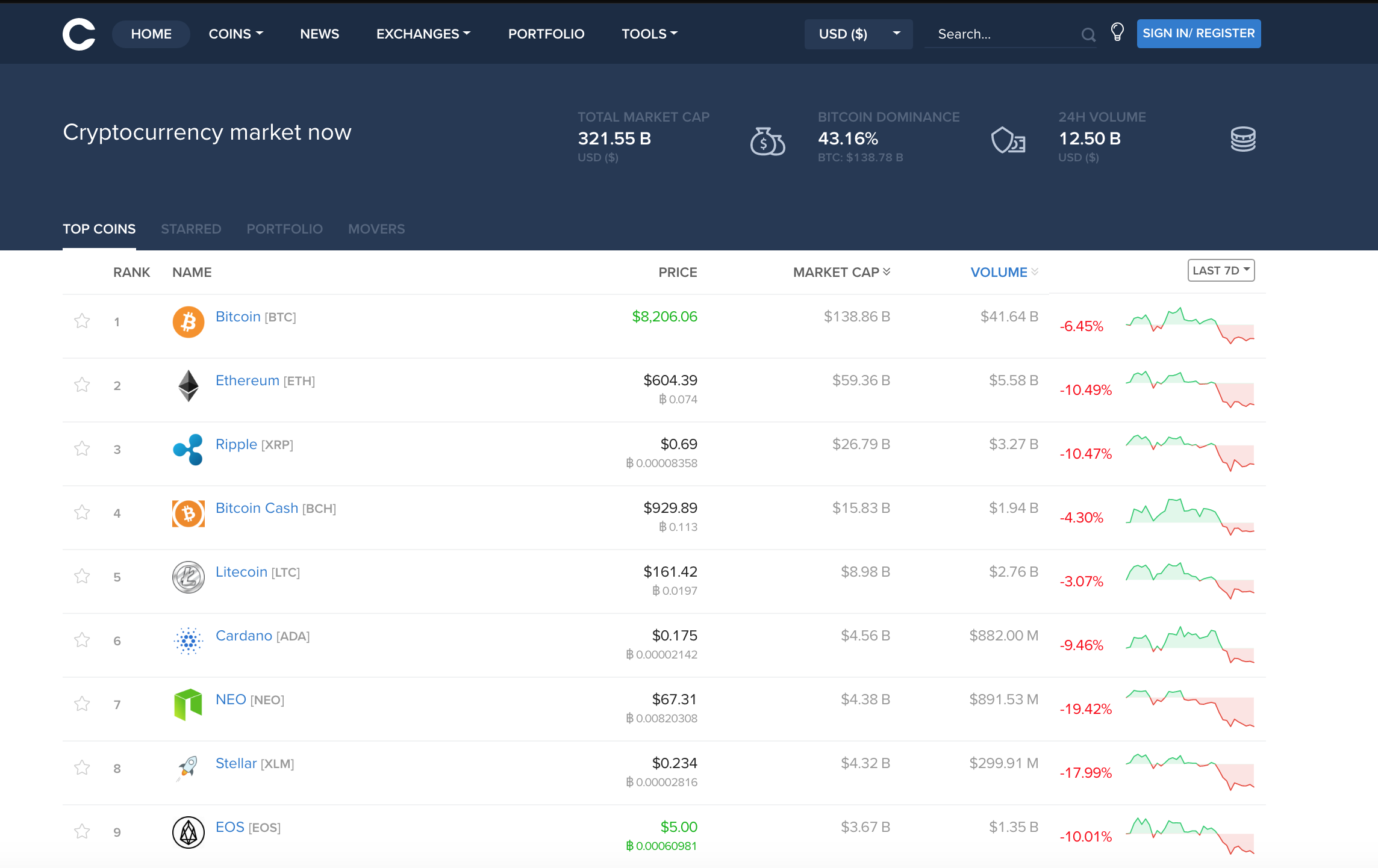This screenshot has height=868, width=1378.
Task: Click the Bitcoin dominance shield icon
Action: point(1008,143)
